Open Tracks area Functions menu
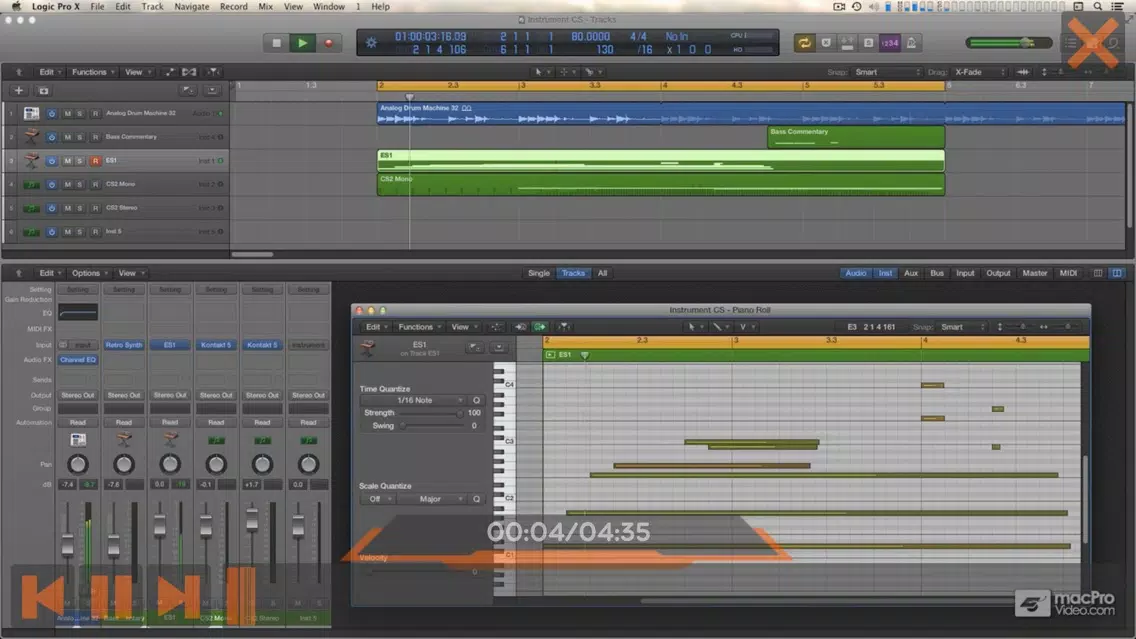The image size is (1136, 639). [92, 72]
